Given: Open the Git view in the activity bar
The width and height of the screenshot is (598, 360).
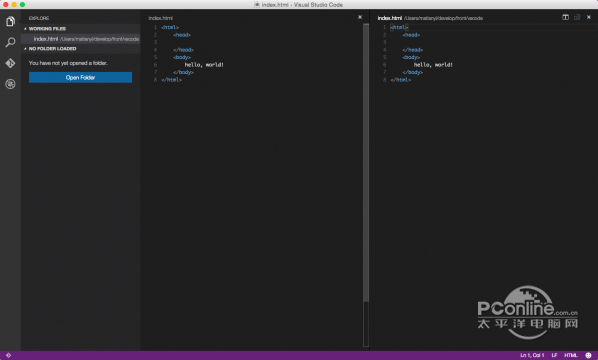Looking at the screenshot, I should (10, 63).
